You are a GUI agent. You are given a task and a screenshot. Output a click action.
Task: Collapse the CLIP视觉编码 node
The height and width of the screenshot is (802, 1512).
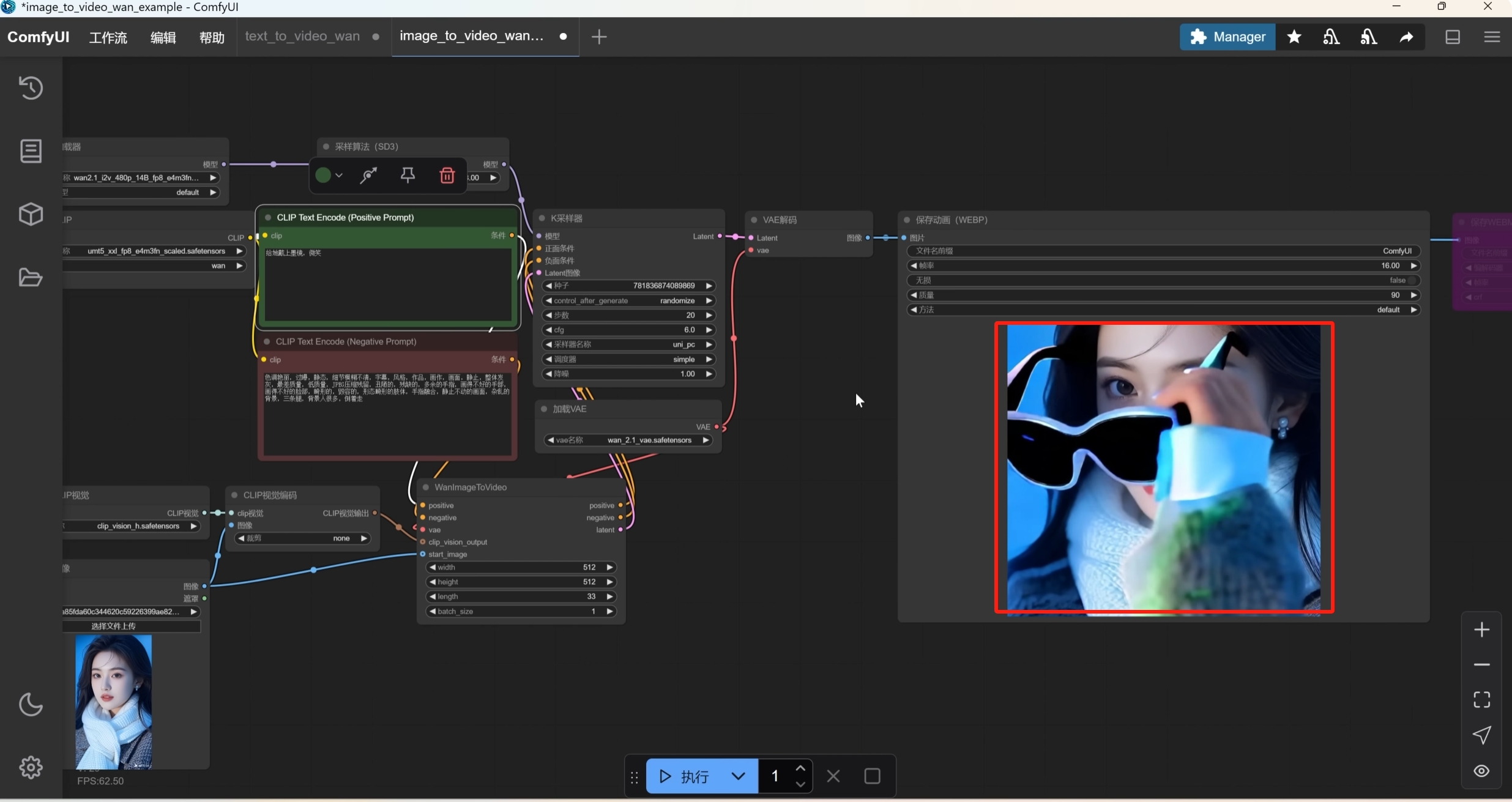[x=234, y=495]
